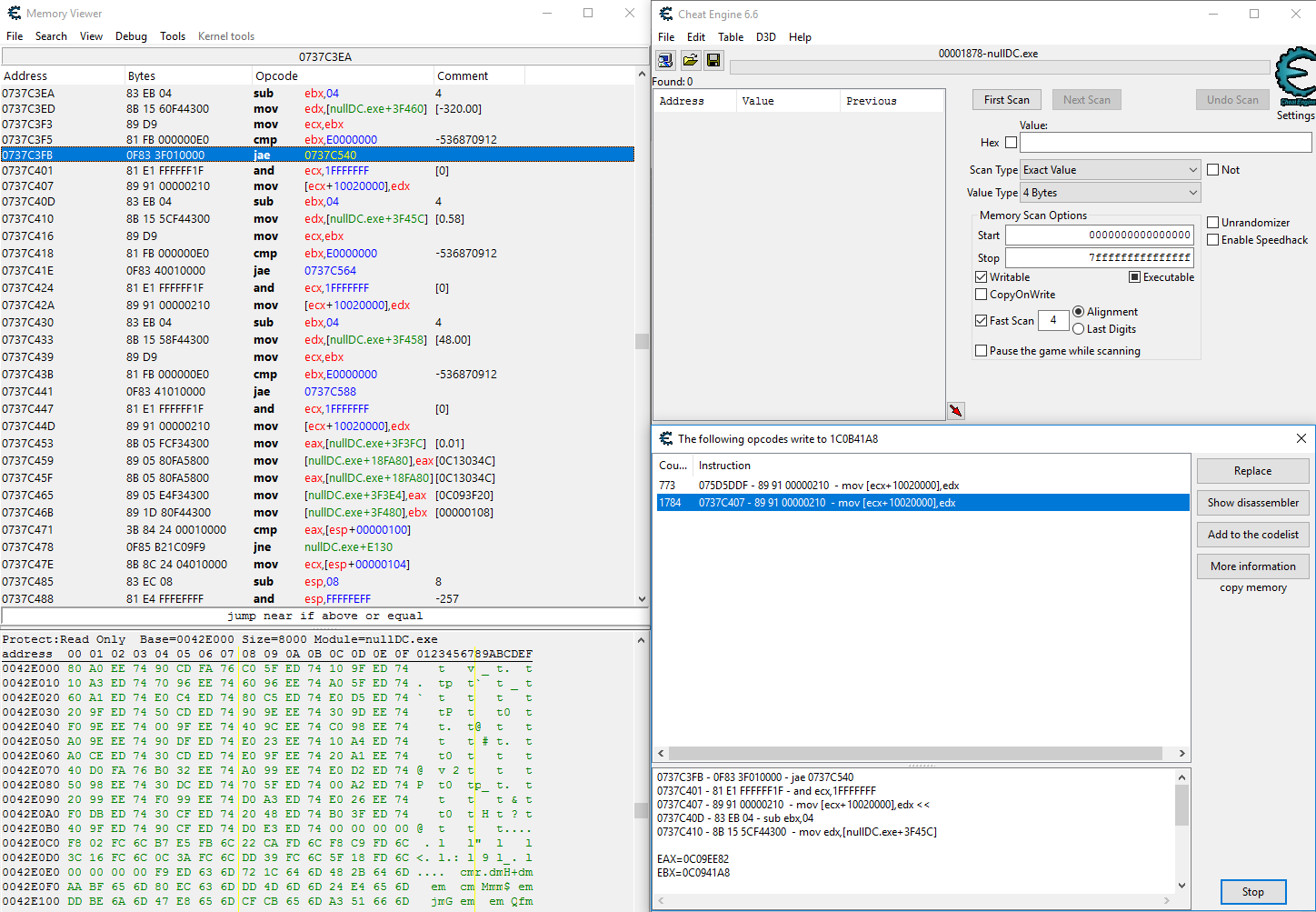Click the scan Value input field
This screenshot has width=1316, height=912.
click(x=1165, y=143)
